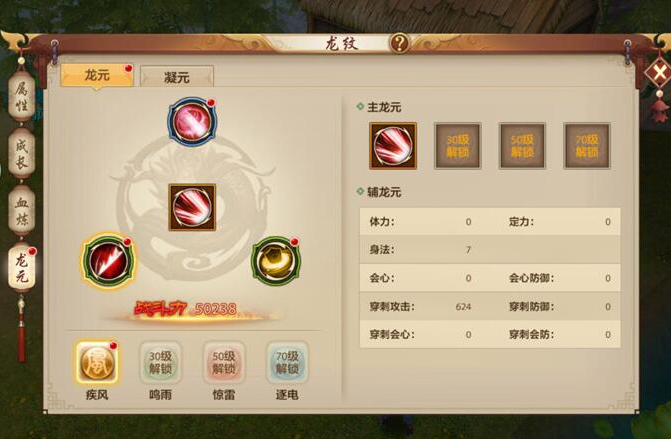Select the locked 惊雷 set button
671x439 pixels.
tap(224, 363)
